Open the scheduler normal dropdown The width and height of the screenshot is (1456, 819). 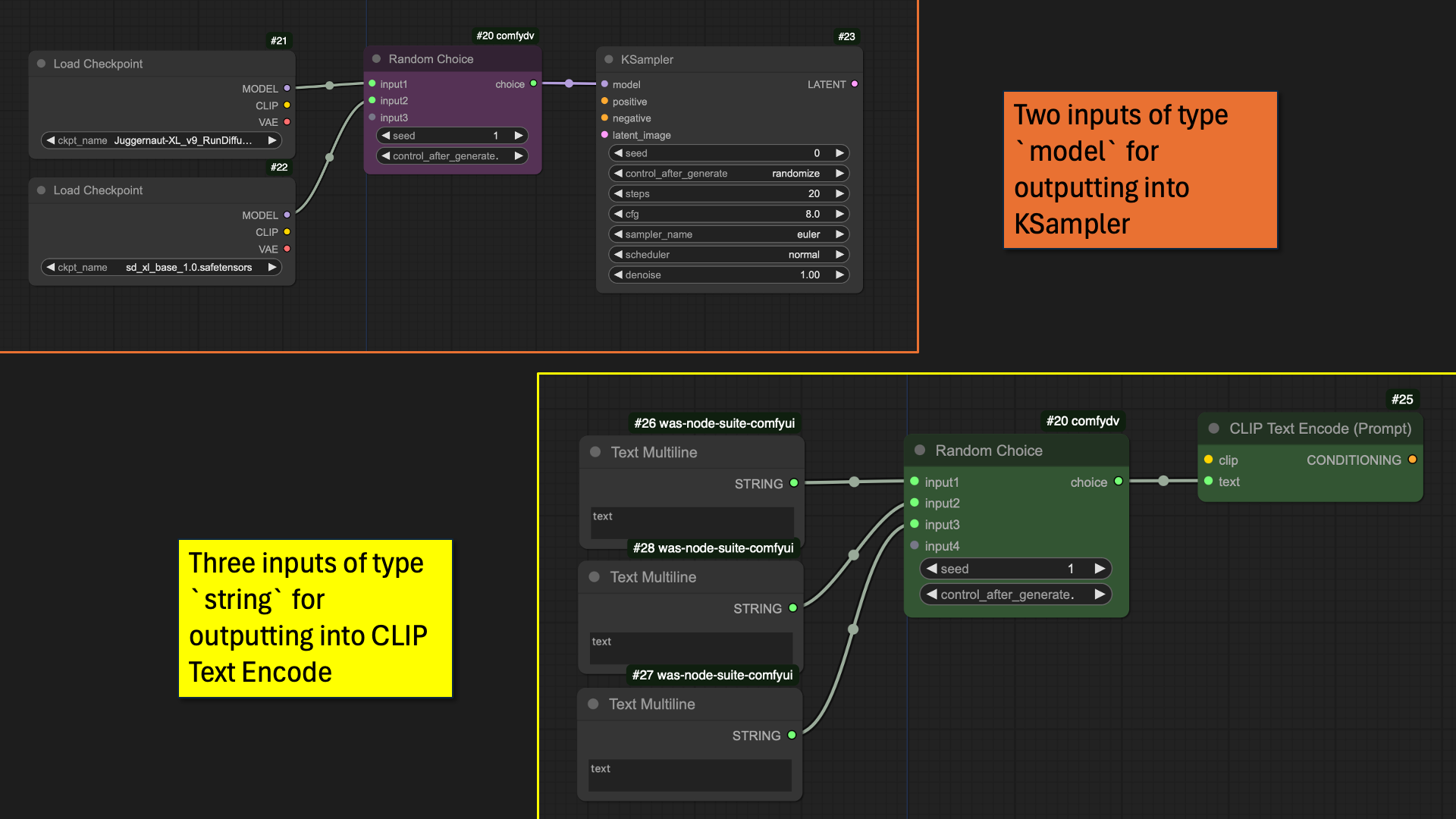point(728,255)
